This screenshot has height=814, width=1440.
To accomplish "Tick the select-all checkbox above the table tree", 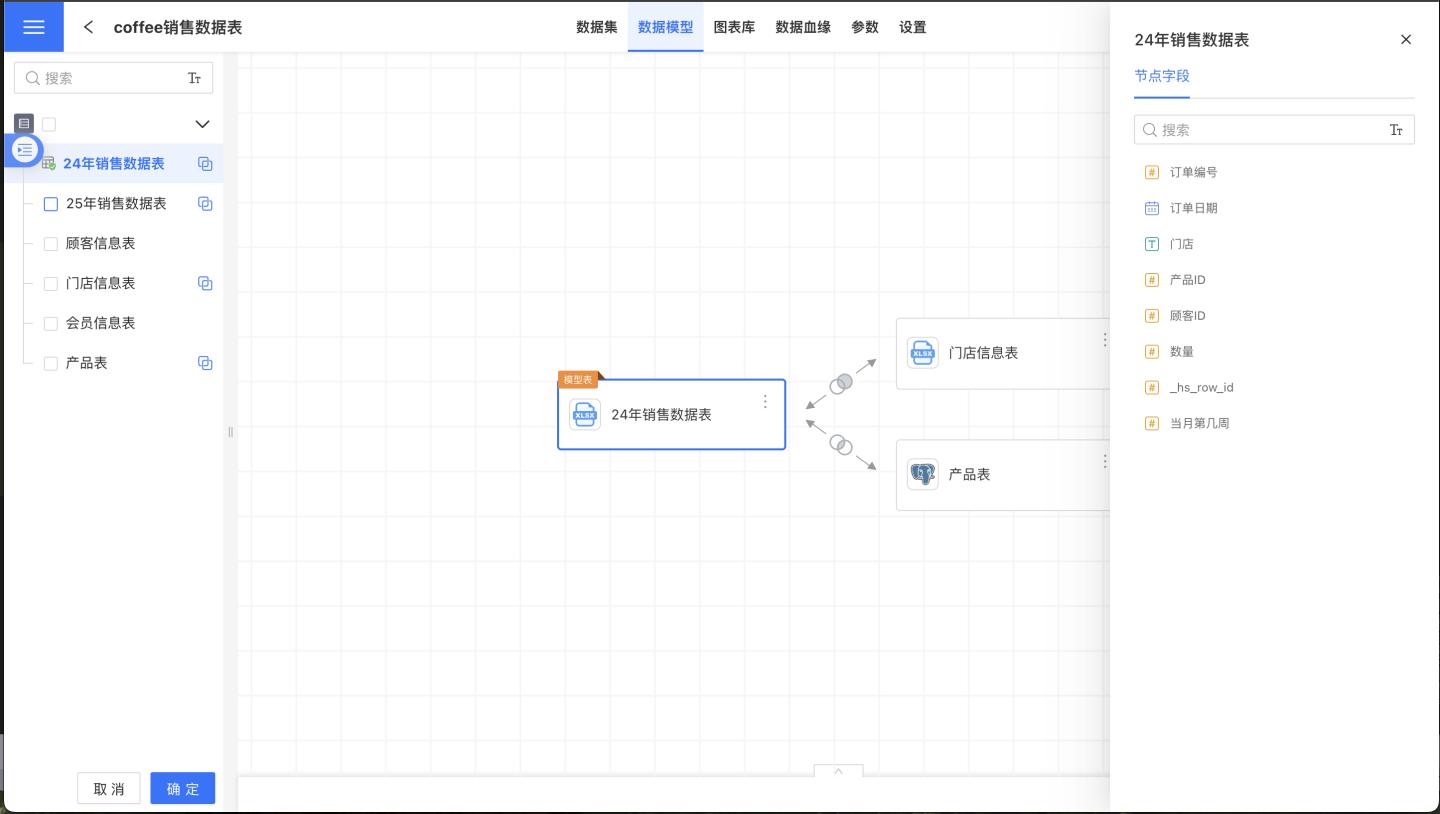I will [49, 124].
